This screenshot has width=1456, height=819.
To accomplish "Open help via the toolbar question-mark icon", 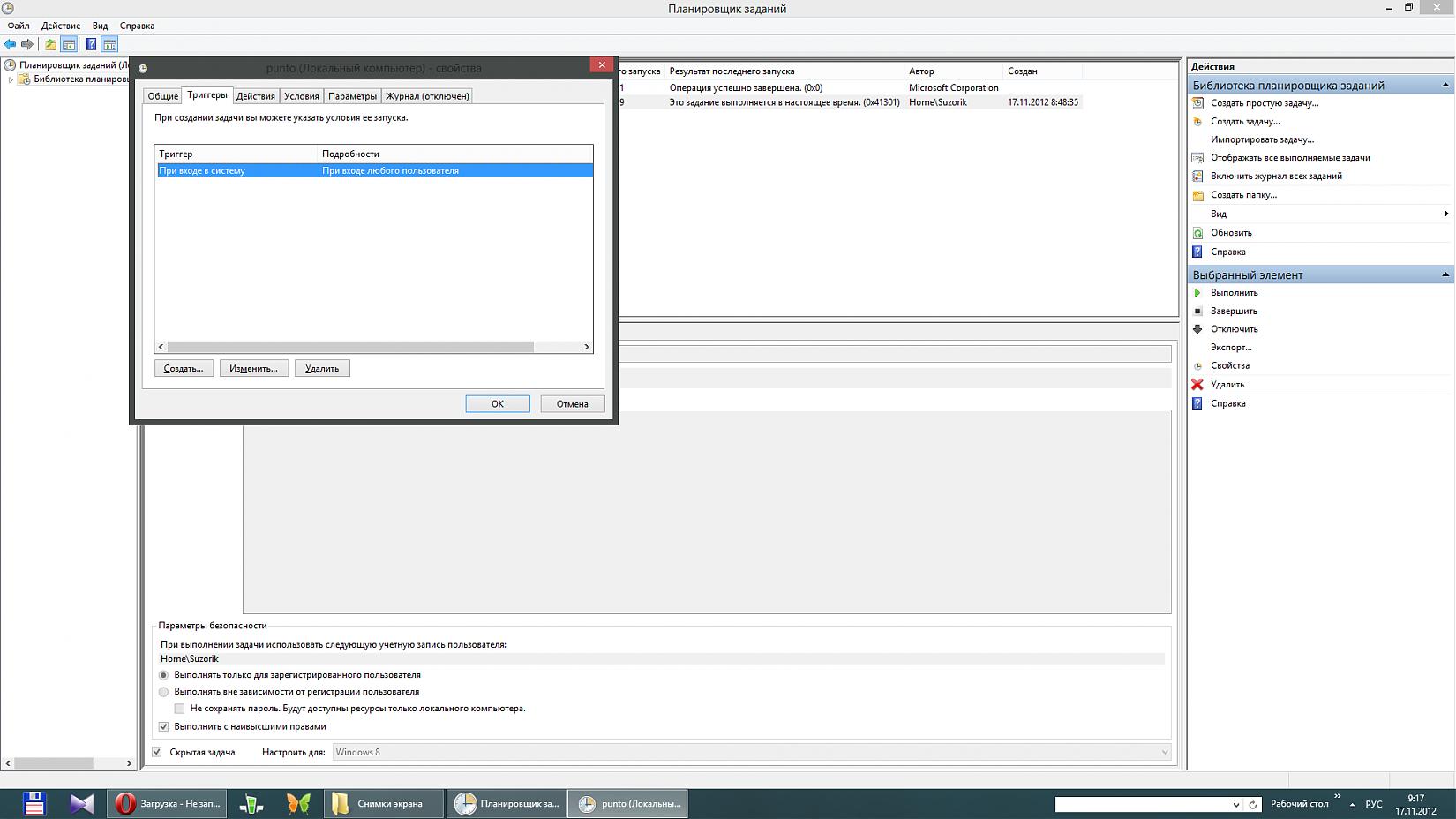I will pos(91,44).
